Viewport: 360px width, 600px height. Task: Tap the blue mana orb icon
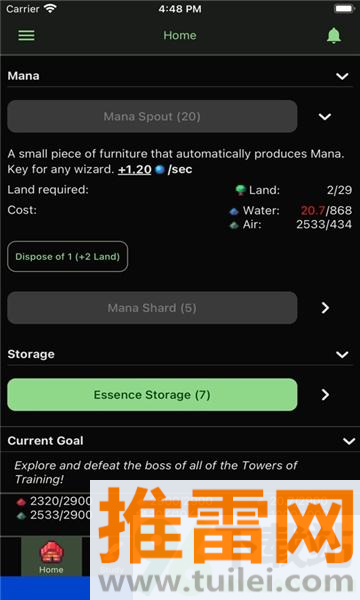pyautogui.click(x=160, y=170)
